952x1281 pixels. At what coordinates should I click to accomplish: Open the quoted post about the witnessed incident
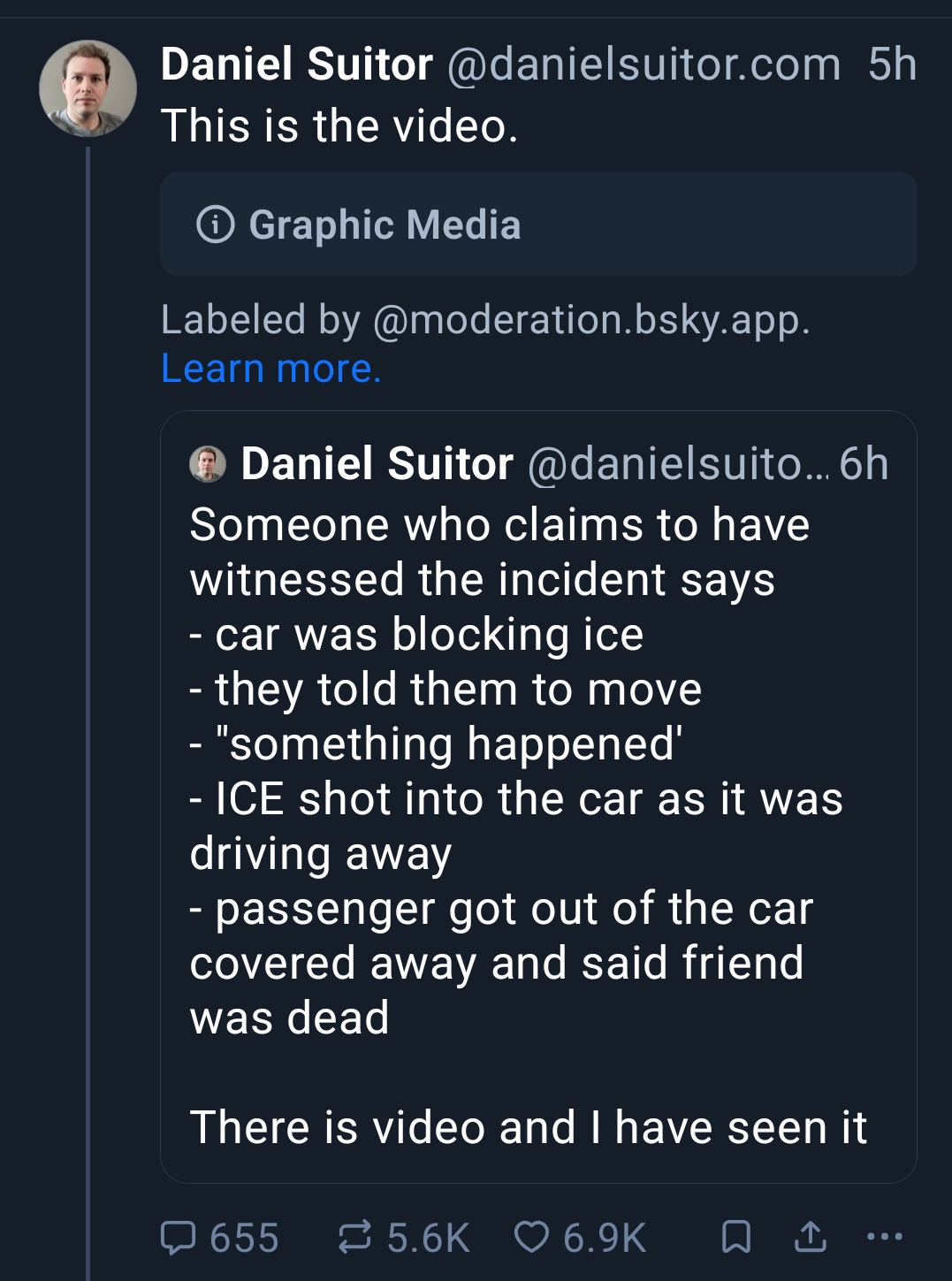tap(537, 796)
